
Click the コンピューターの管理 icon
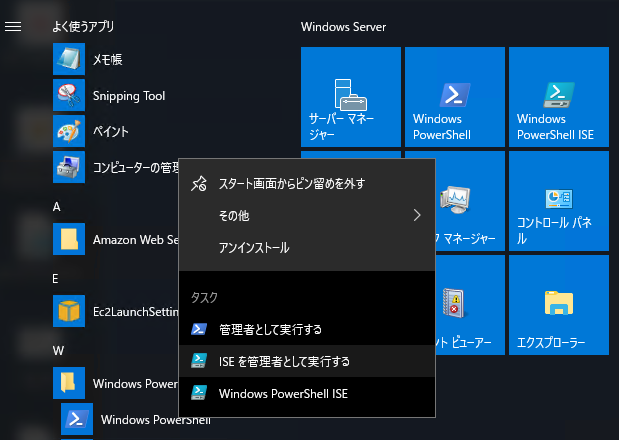[x=69, y=167]
